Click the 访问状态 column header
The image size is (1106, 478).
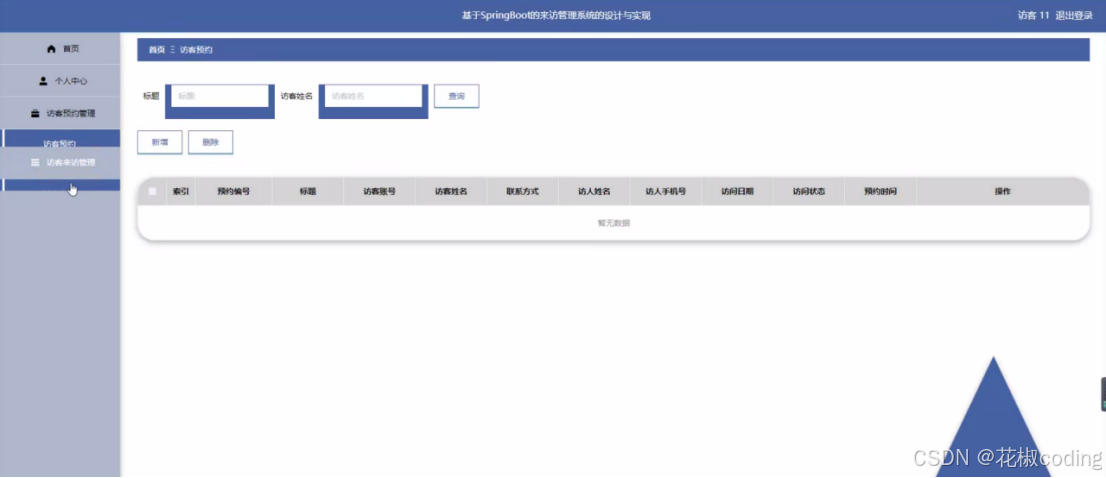[809, 191]
